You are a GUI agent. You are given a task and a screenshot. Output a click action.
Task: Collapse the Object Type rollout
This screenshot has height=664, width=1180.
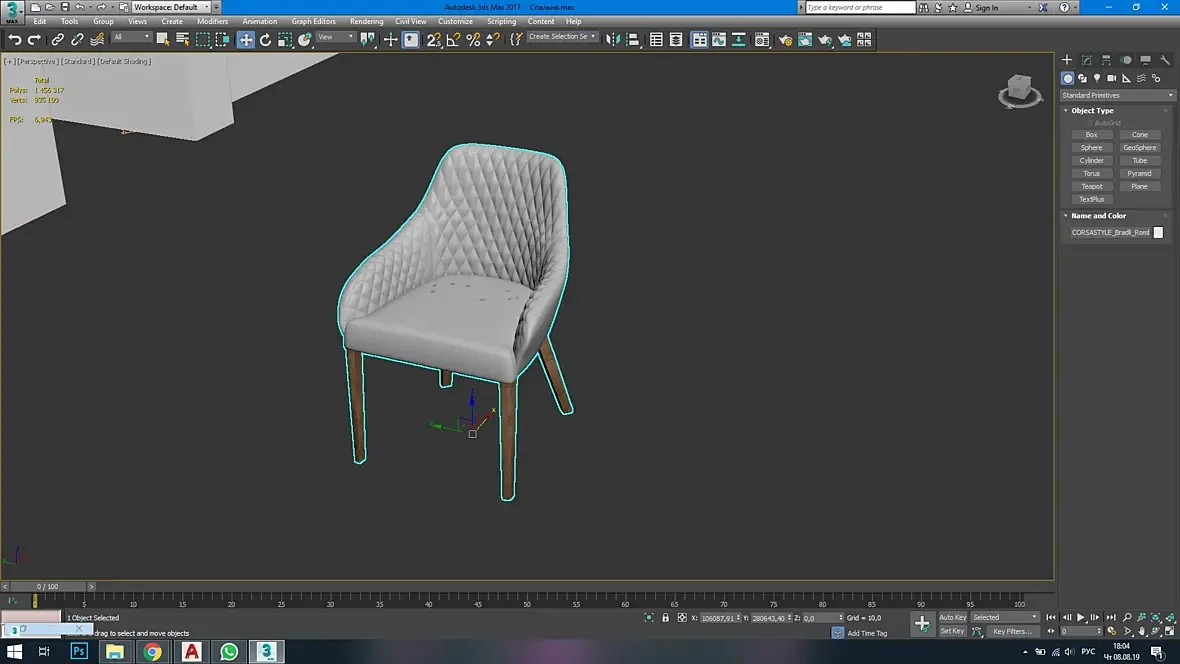(x=1092, y=111)
